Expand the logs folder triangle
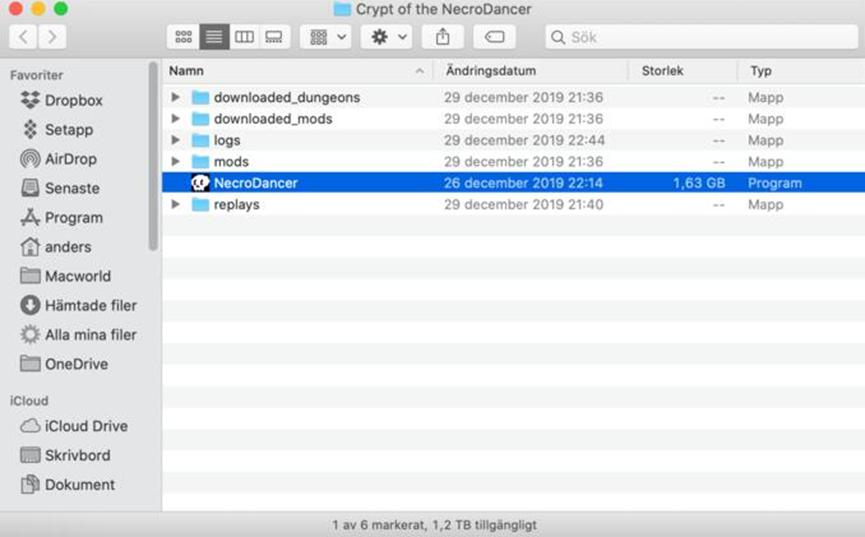This screenshot has width=865, height=537. (x=176, y=141)
